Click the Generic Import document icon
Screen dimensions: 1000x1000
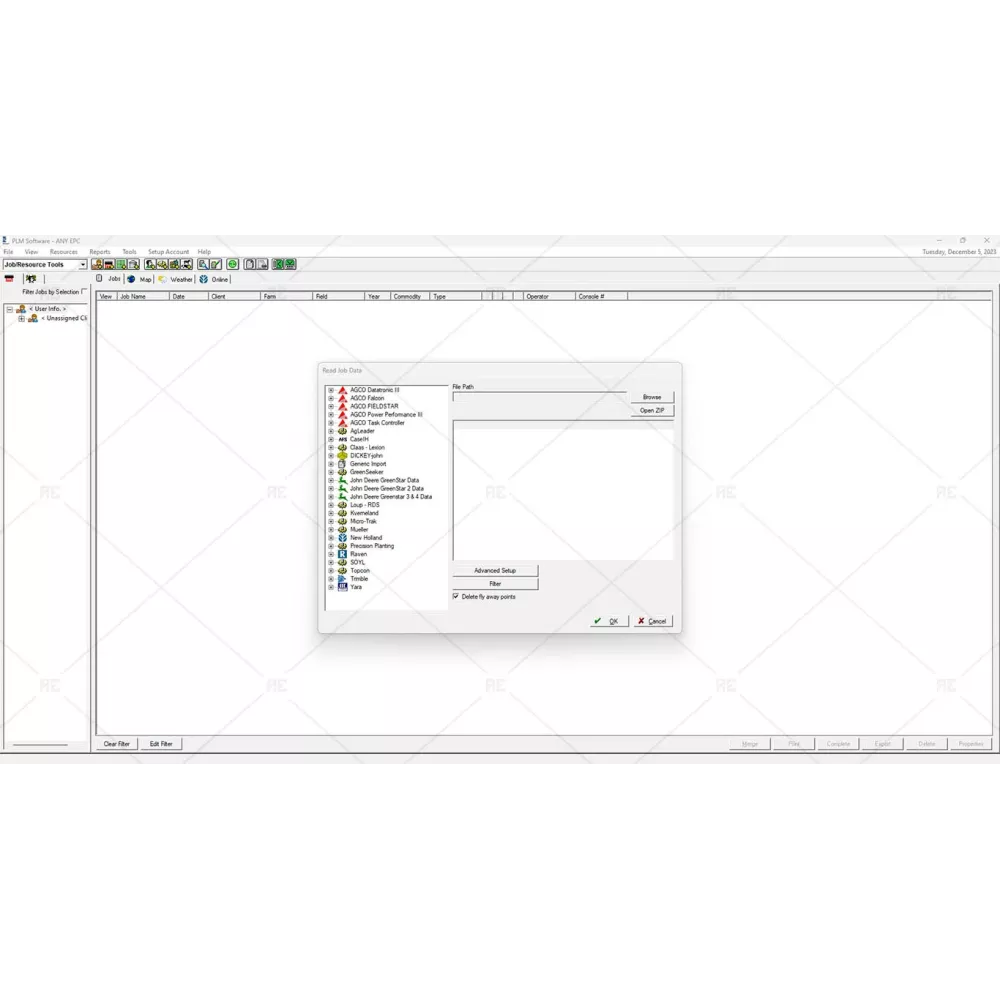[342, 464]
